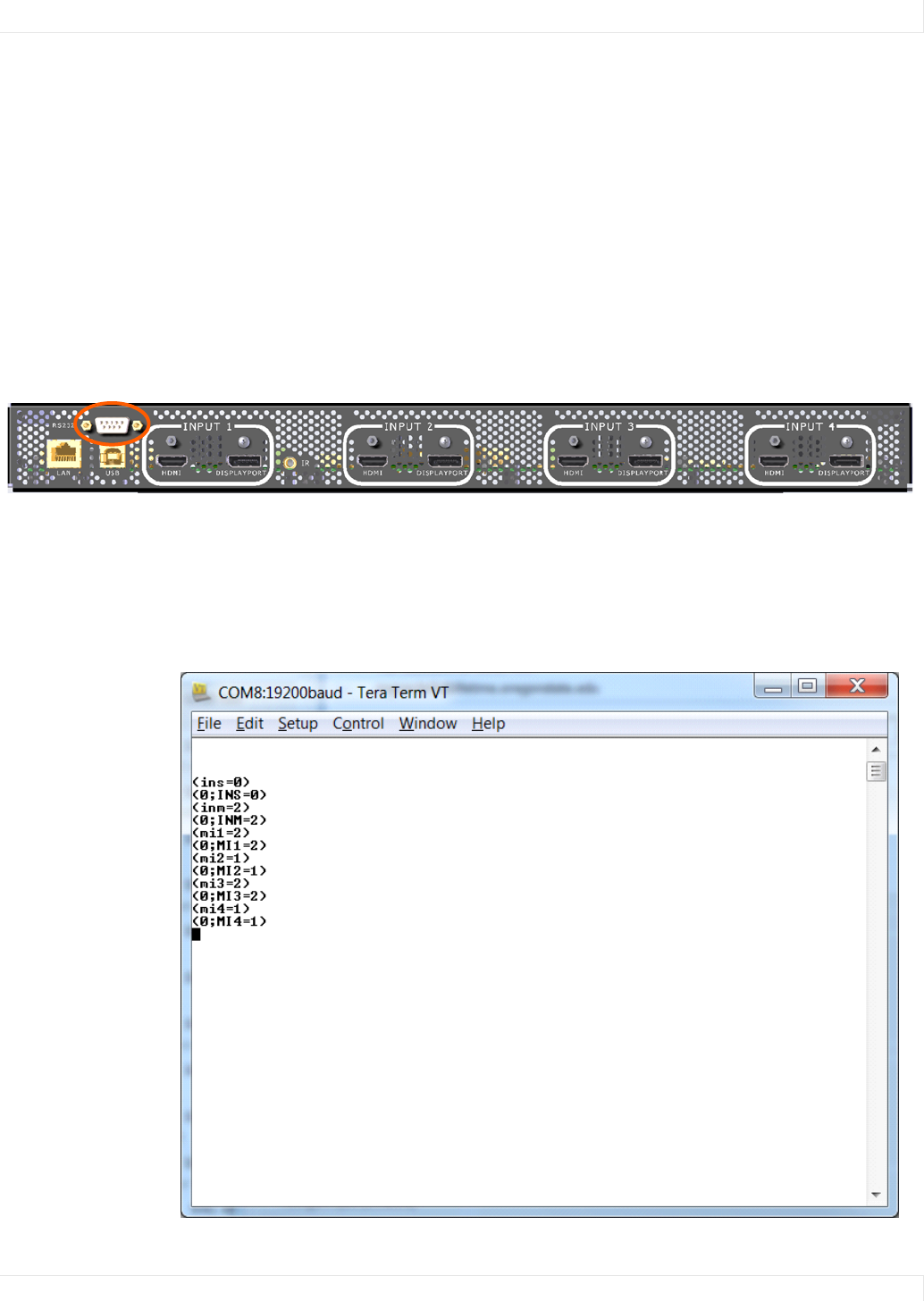The width and height of the screenshot is (924, 1301).
Task: Click the IR jack on panel
Action: point(290,463)
